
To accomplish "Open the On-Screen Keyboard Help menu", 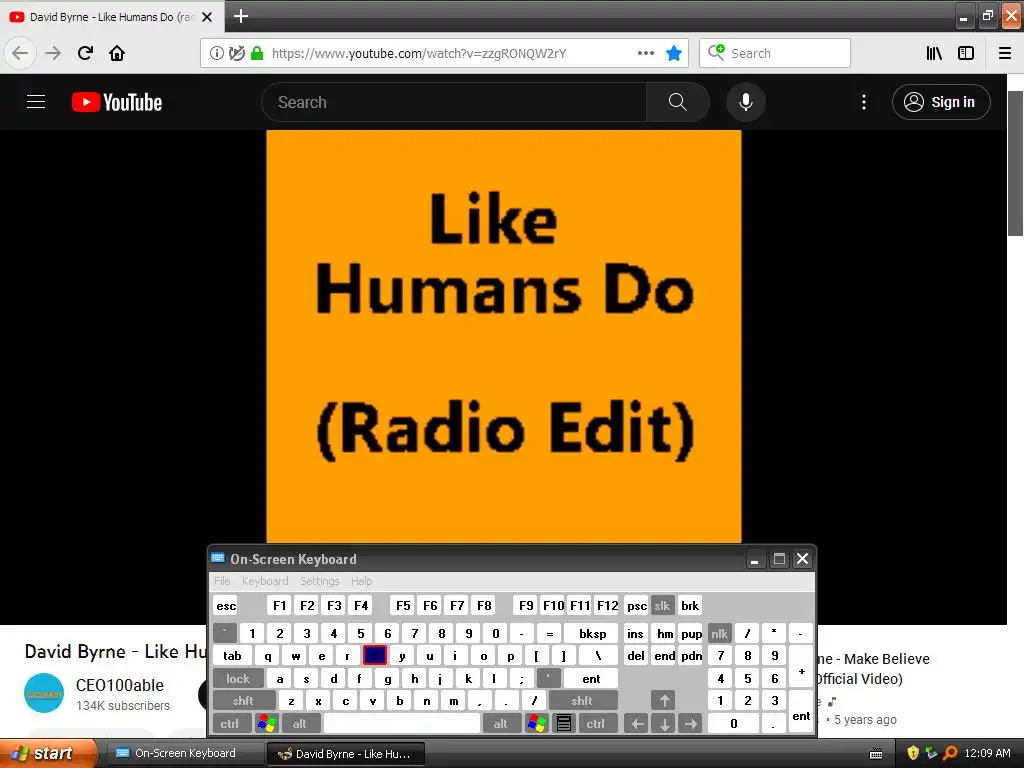I will [x=361, y=581].
